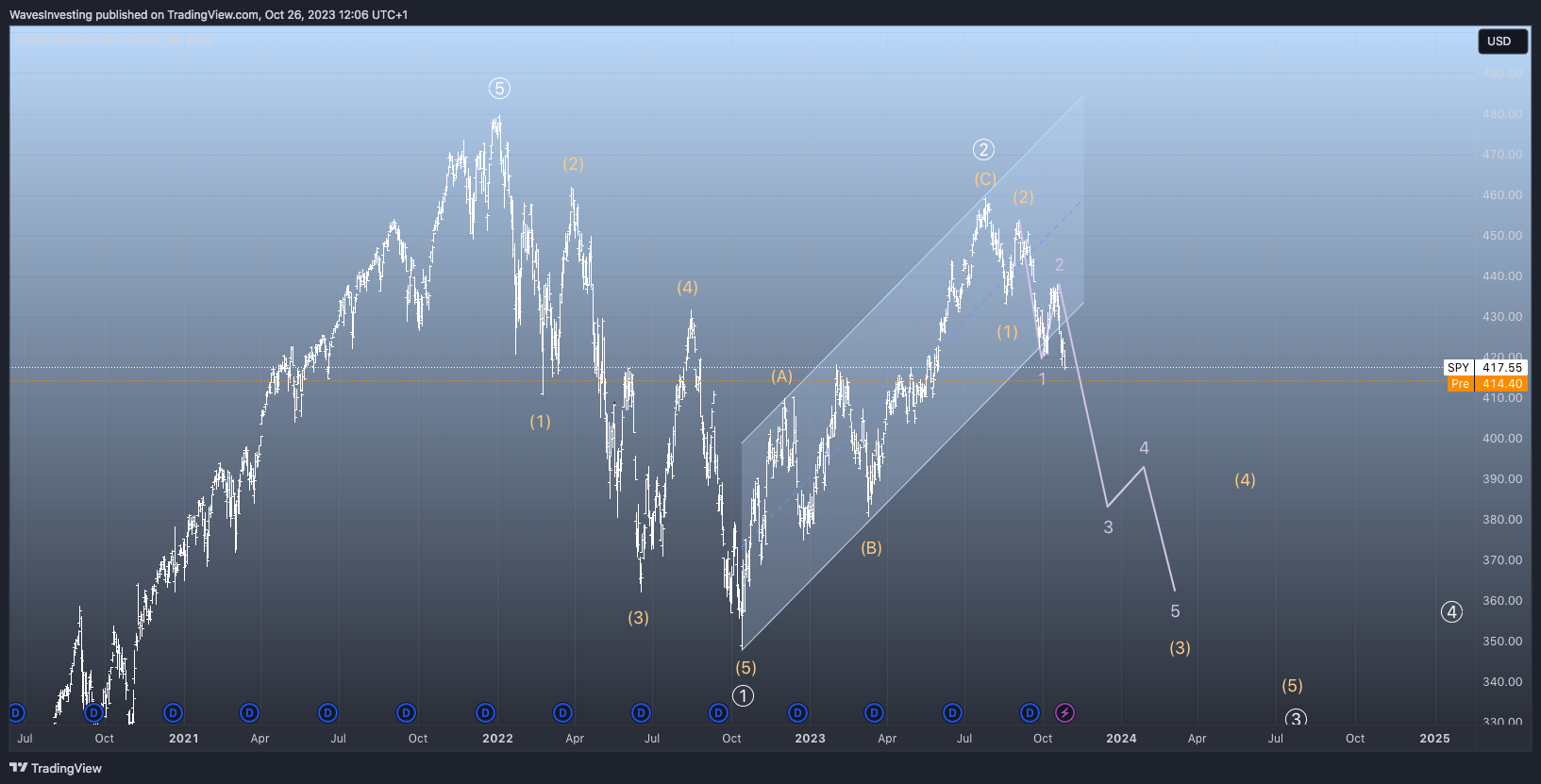Click the 2023 label on time axis
The width and height of the screenshot is (1541, 784).
click(810, 739)
